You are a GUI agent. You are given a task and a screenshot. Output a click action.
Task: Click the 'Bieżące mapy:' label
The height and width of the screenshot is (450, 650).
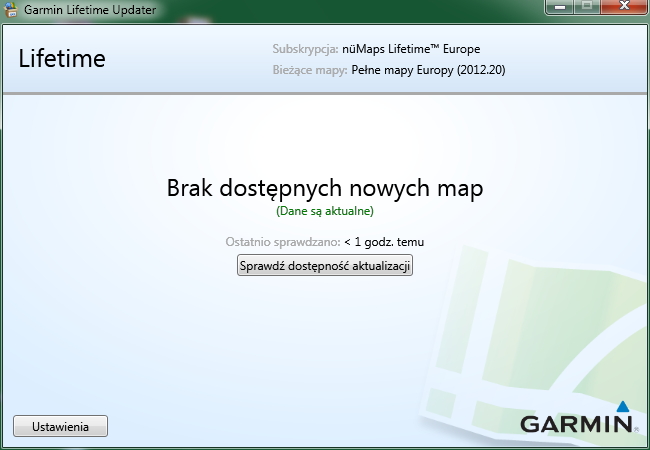coord(310,70)
